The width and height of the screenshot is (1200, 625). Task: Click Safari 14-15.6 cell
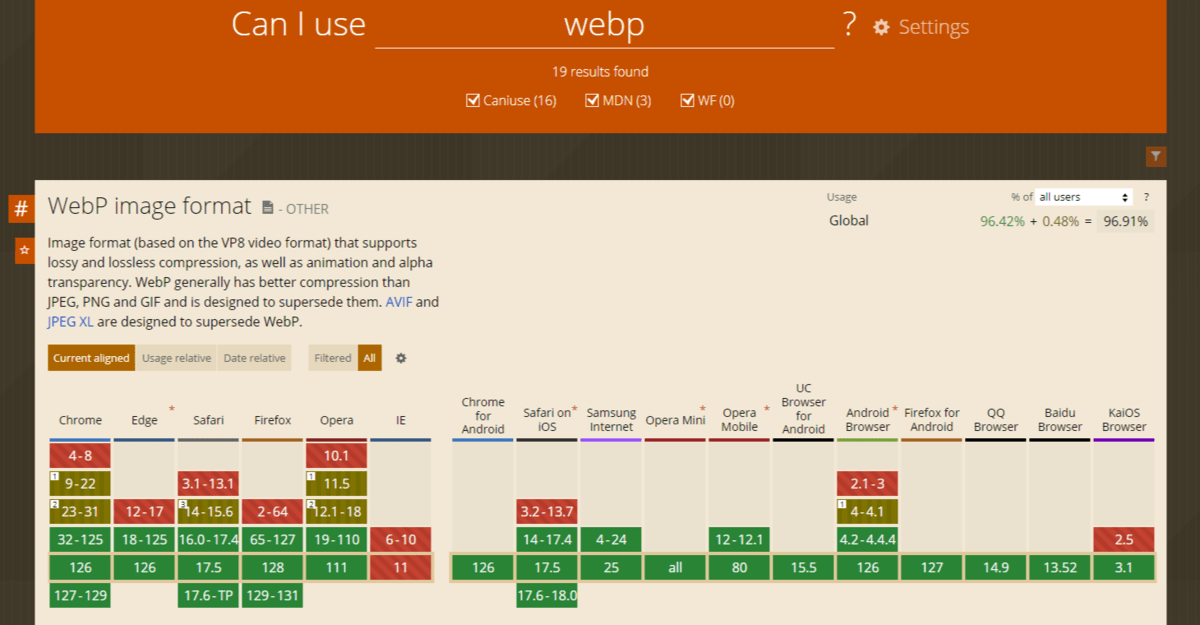click(209, 512)
